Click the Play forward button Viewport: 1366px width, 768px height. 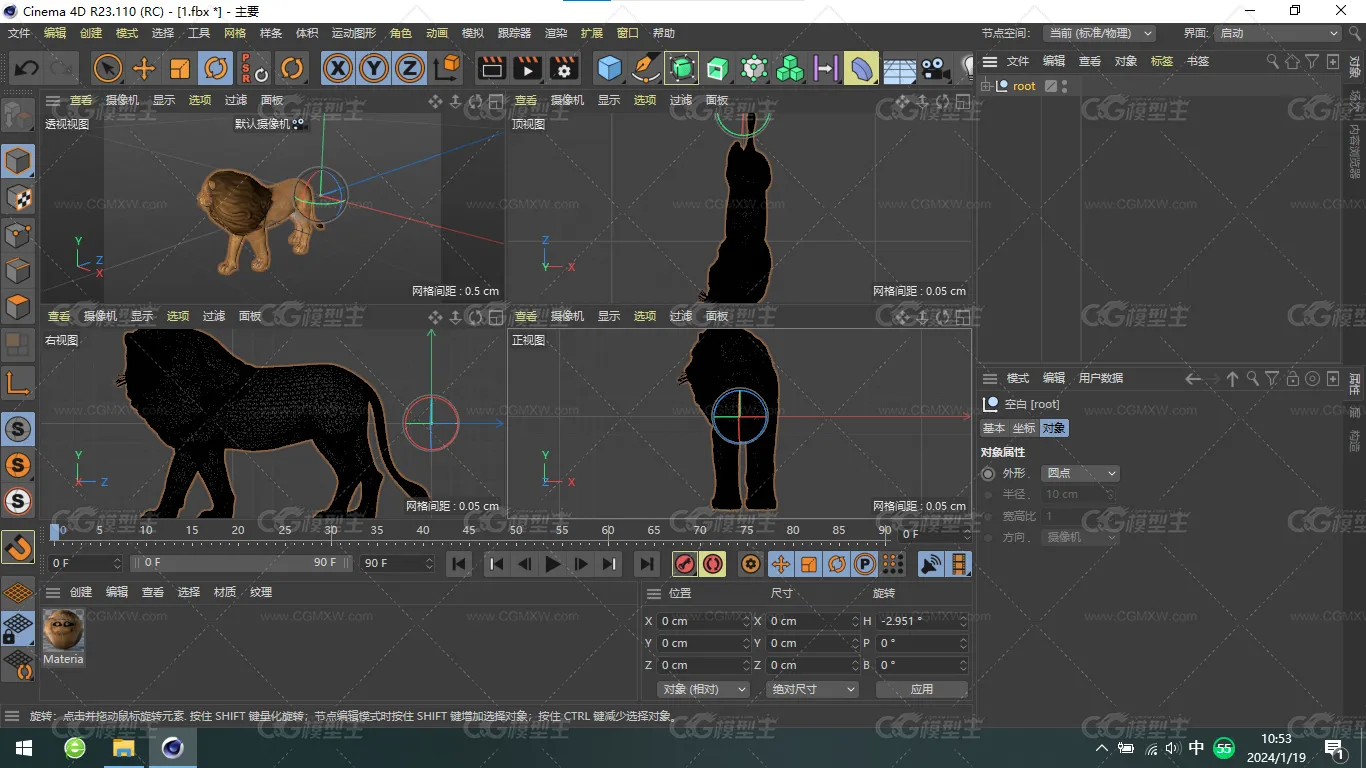click(x=552, y=564)
